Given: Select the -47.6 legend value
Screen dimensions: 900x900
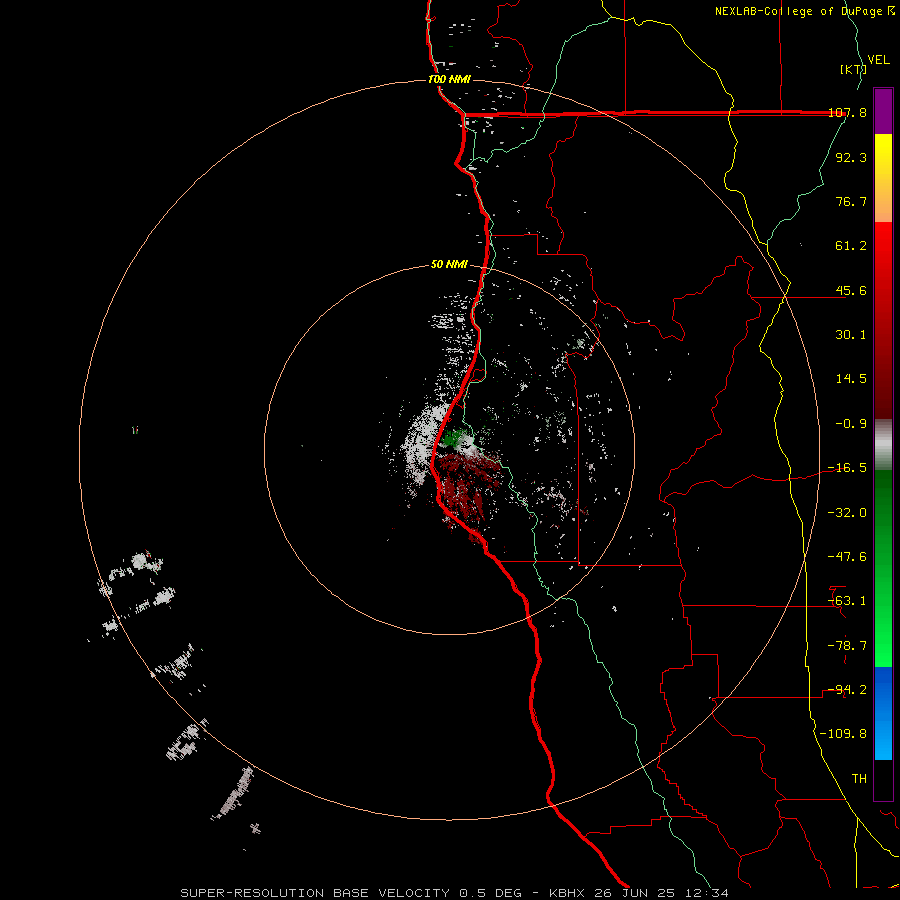Looking at the screenshot, I should 848,557.
